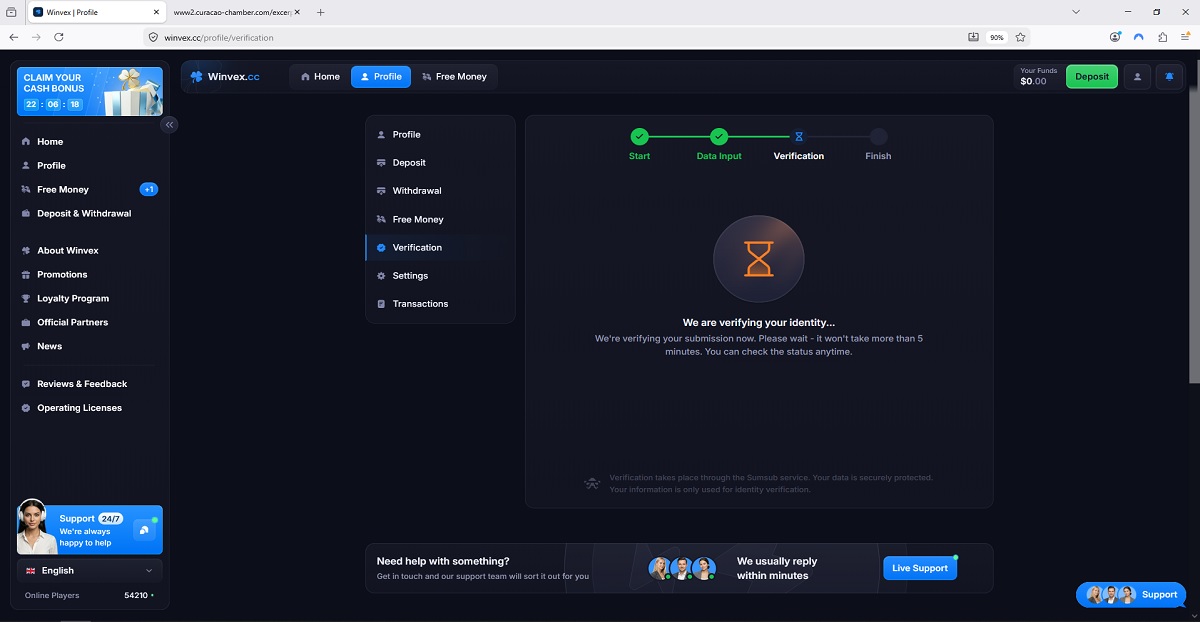Open a new browser tab with plus

pyautogui.click(x=320, y=12)
